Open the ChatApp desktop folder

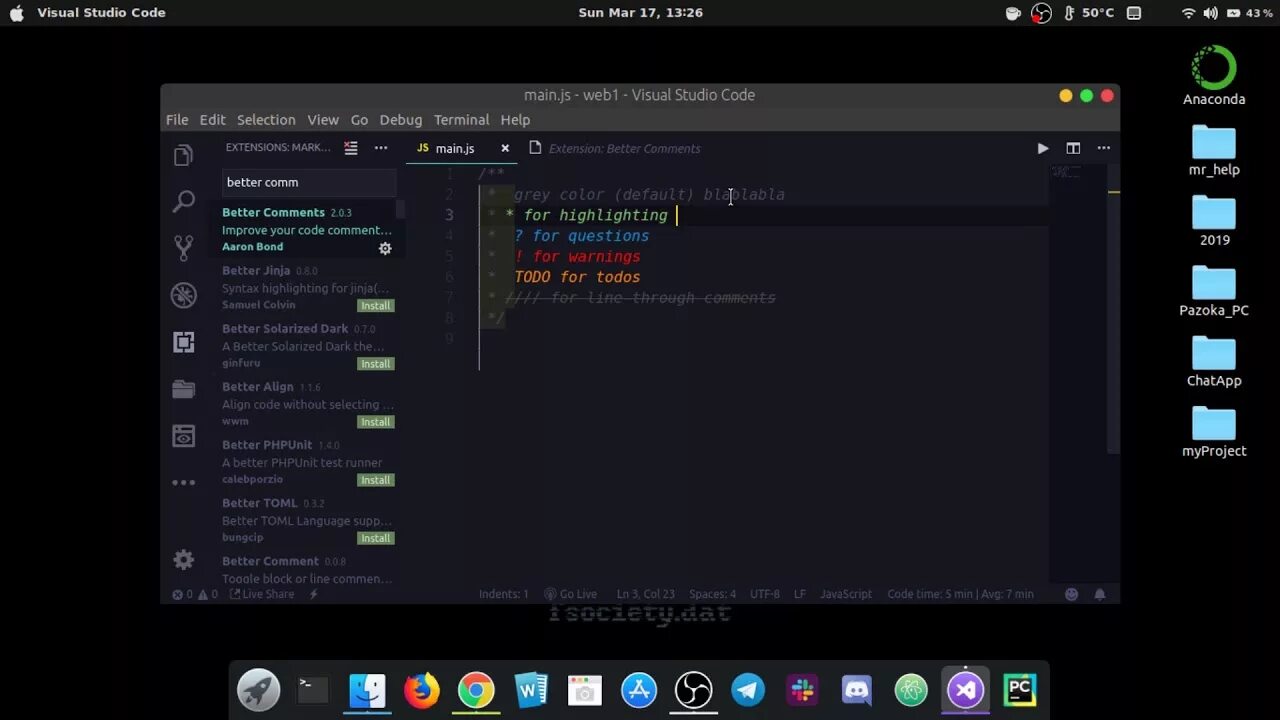click(1214, 362)
